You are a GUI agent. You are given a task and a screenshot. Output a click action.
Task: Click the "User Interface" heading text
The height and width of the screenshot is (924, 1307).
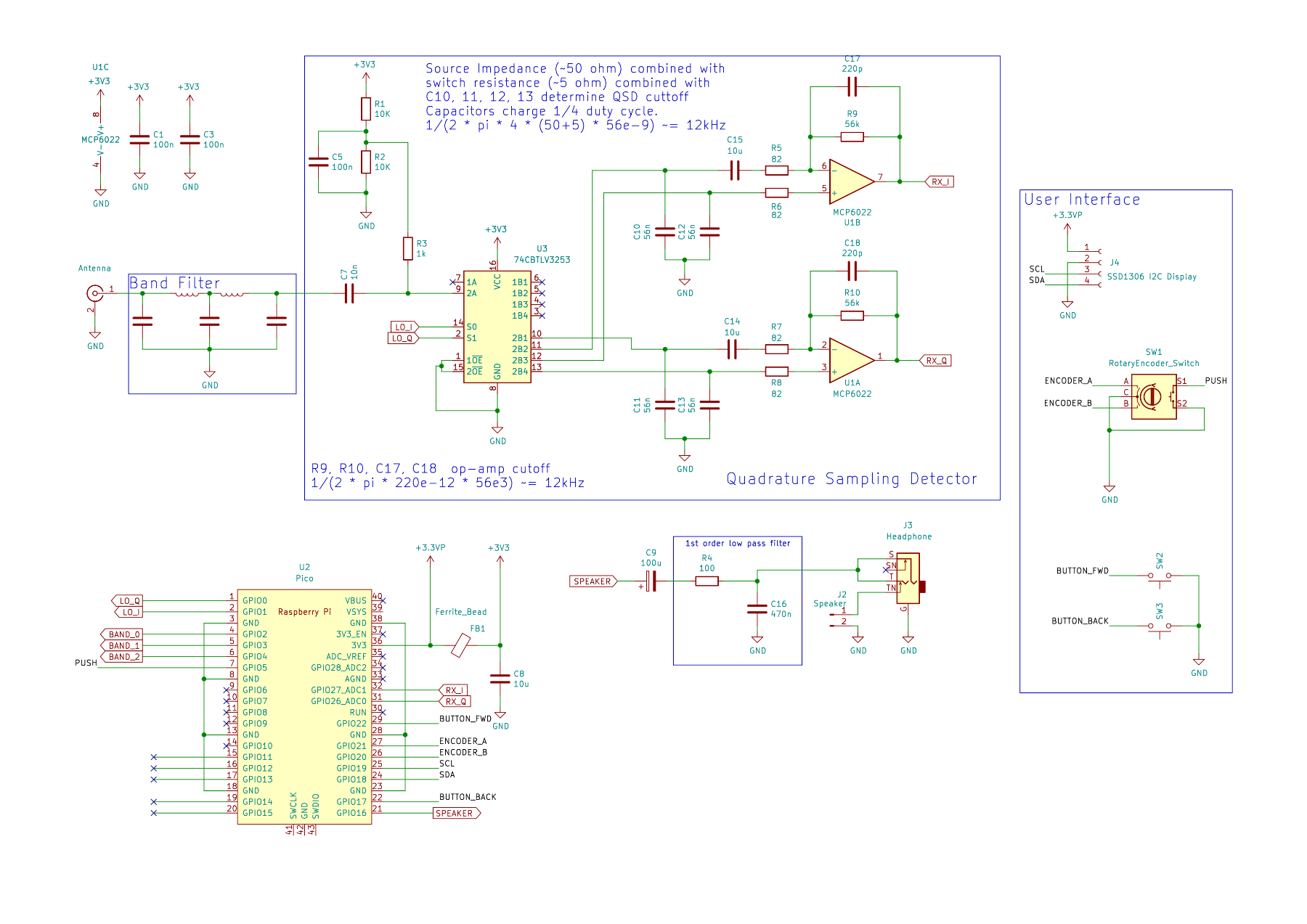[1082, 200]
